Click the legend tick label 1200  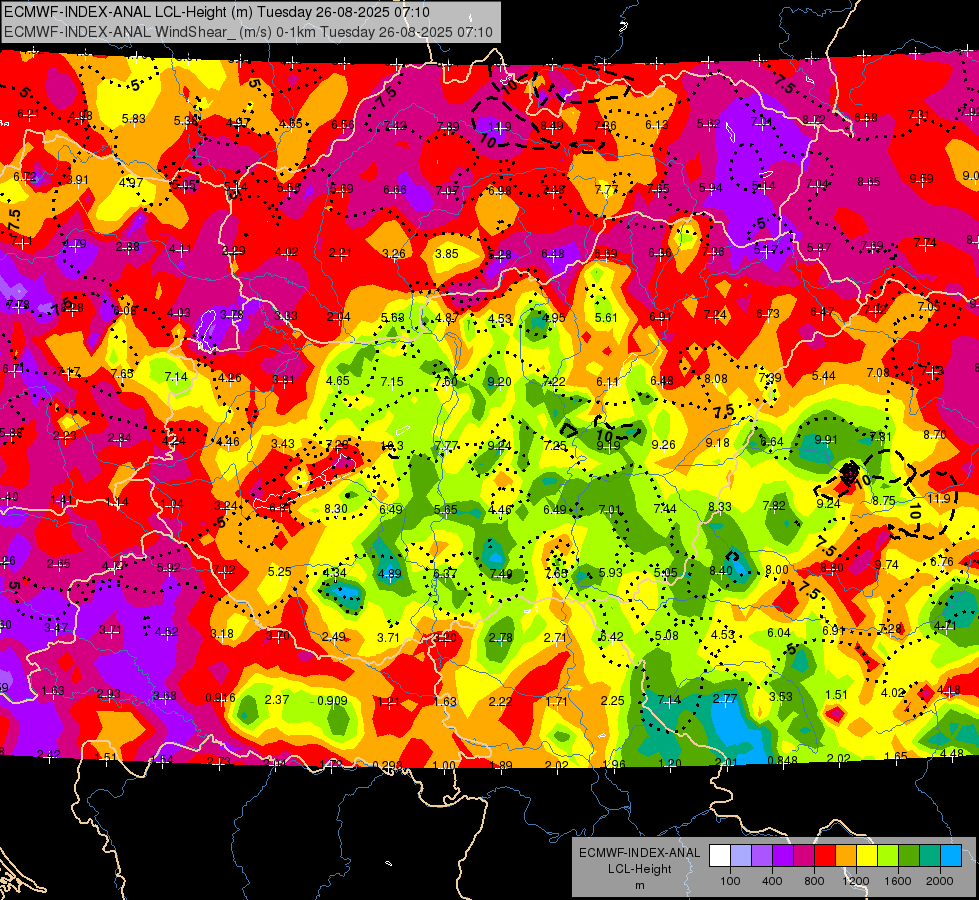(855, 881)
